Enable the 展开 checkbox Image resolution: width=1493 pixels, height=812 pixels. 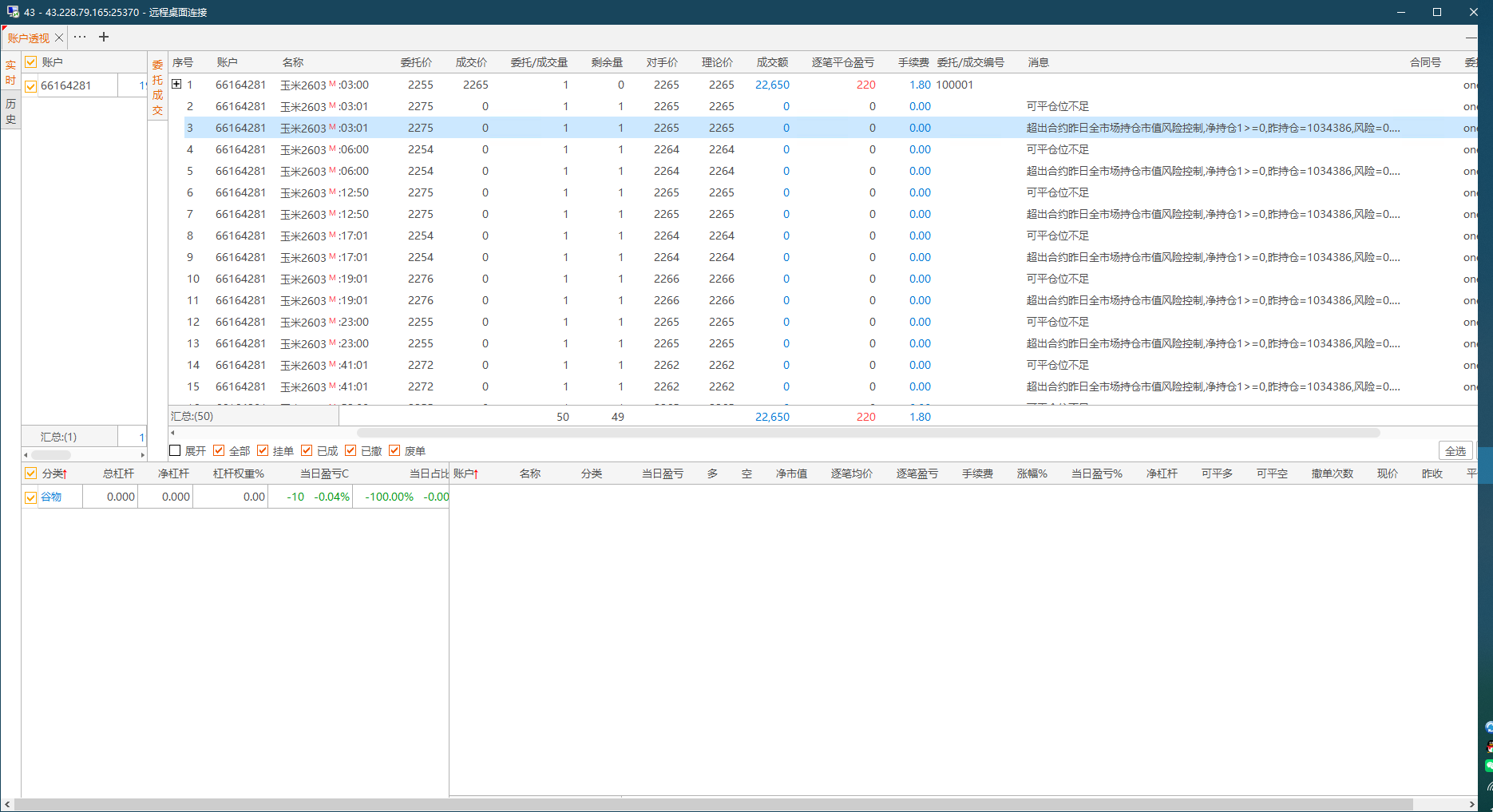[x=176, y=450]
